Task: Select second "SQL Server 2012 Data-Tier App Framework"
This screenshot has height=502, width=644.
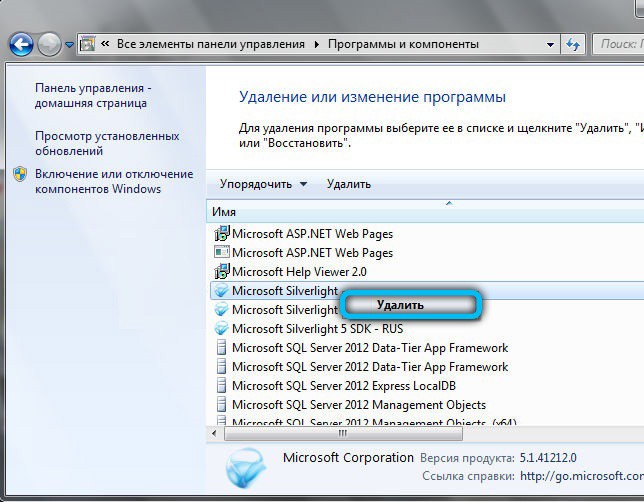Action: click(427, 366)
